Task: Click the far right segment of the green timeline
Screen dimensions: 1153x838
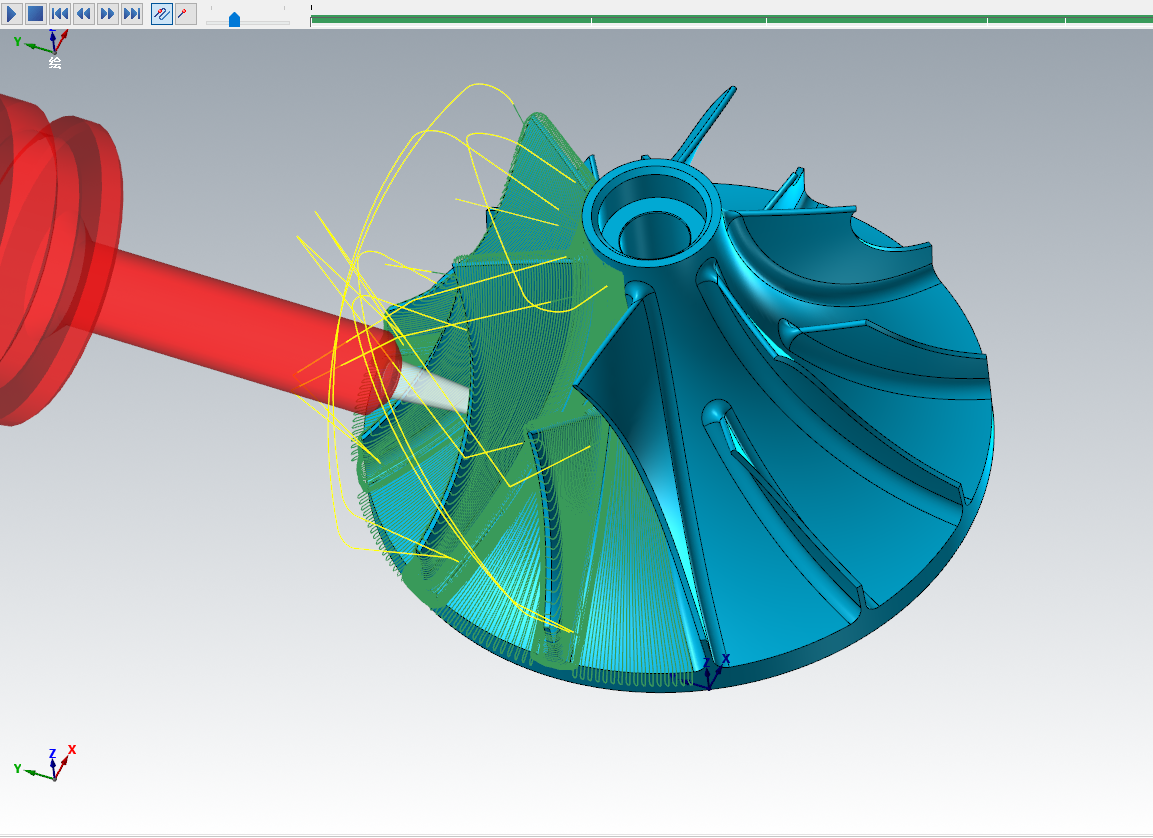Action: 1108,19
